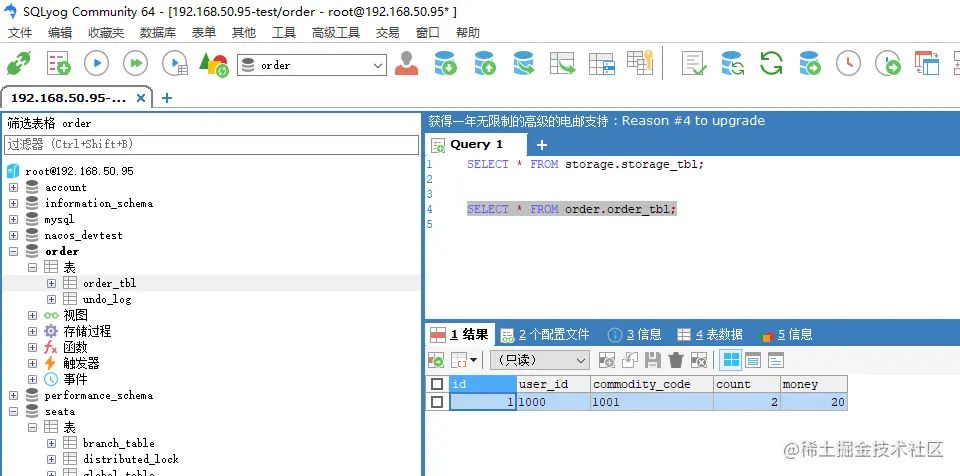Add a new connection tab with plus button

(x=167, y=98)
